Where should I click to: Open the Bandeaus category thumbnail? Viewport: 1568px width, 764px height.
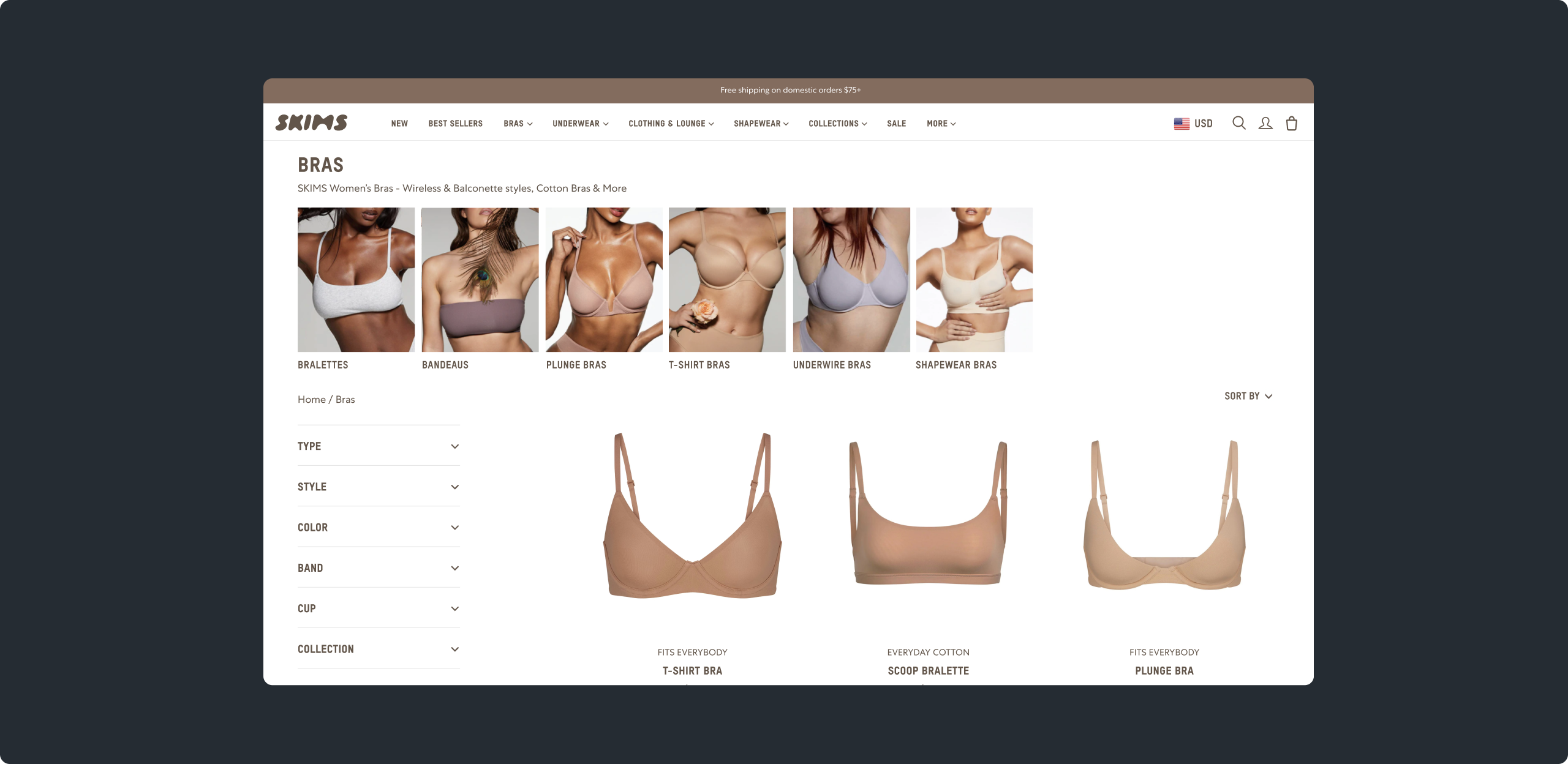coord(480,280)
